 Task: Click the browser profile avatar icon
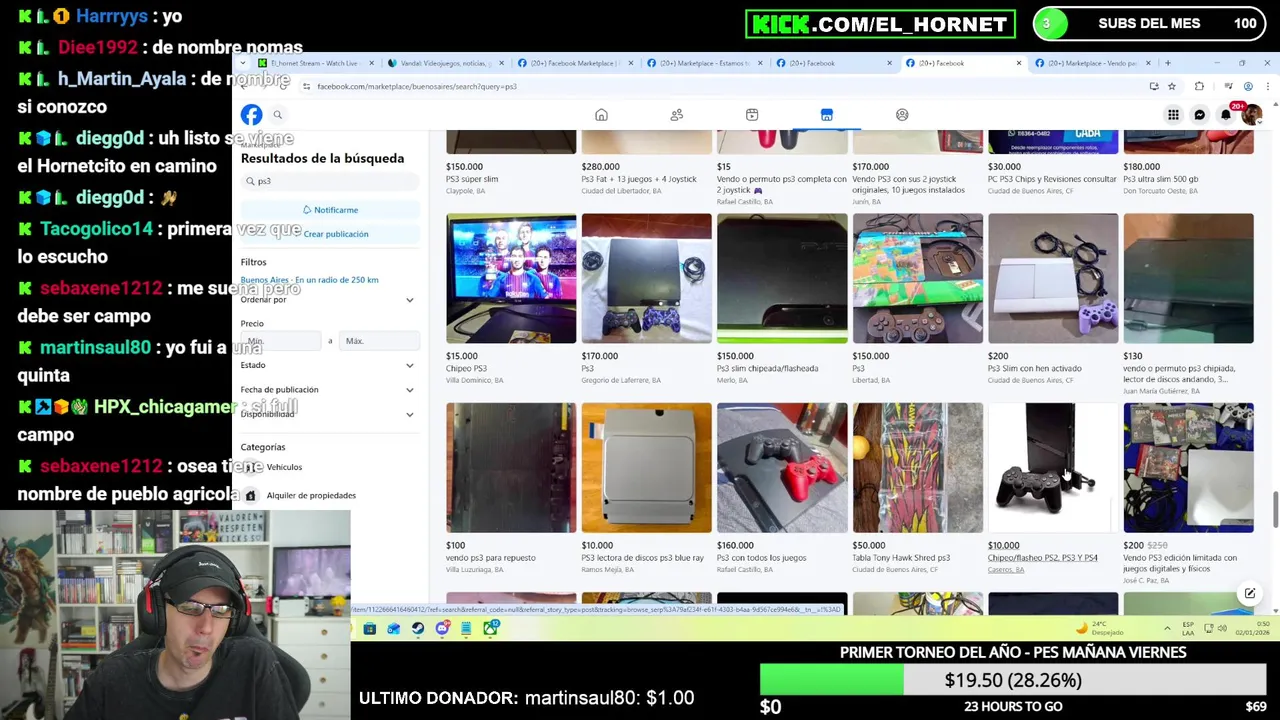tap(1248, 87)
